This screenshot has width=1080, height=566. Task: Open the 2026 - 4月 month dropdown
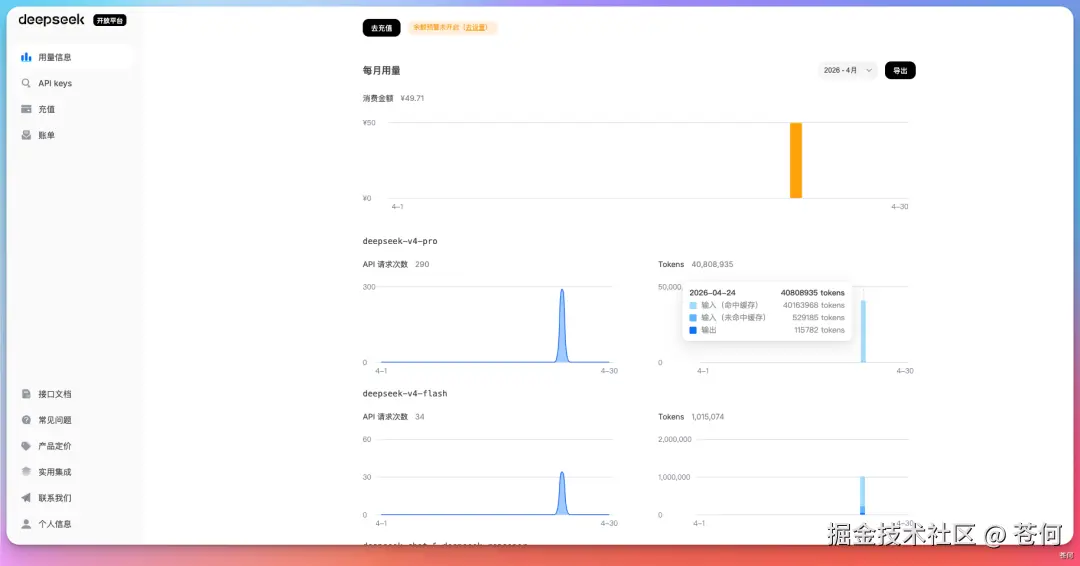848,70
